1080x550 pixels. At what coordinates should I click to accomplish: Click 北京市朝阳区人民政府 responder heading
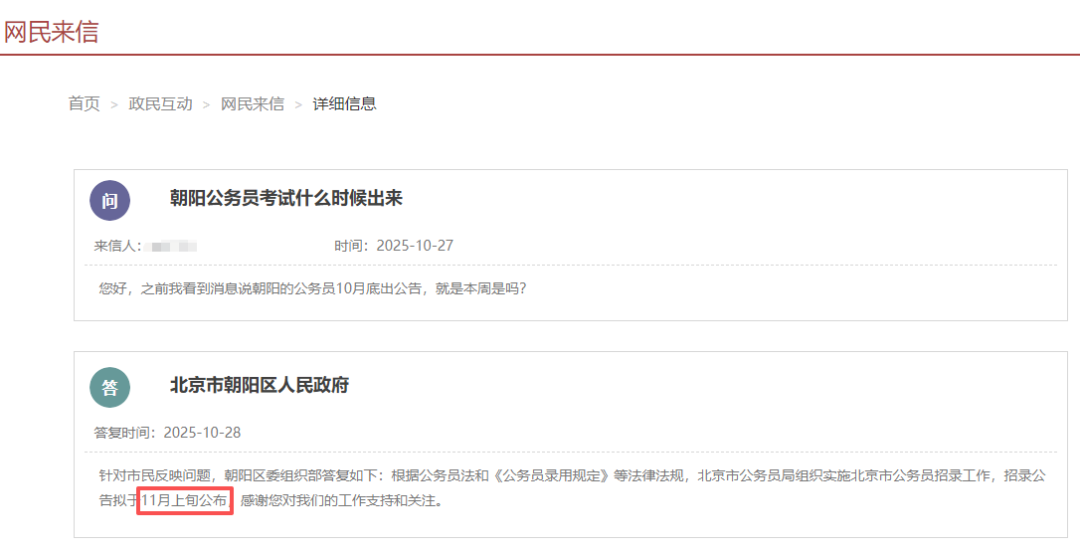[259, 386]
